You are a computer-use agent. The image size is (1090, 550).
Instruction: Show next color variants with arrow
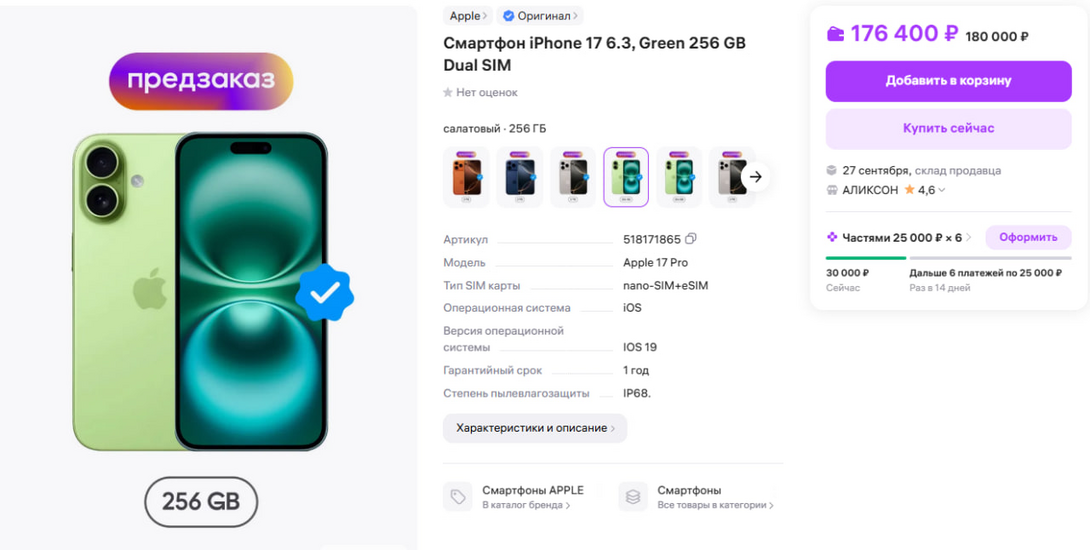tap(756, 177)
